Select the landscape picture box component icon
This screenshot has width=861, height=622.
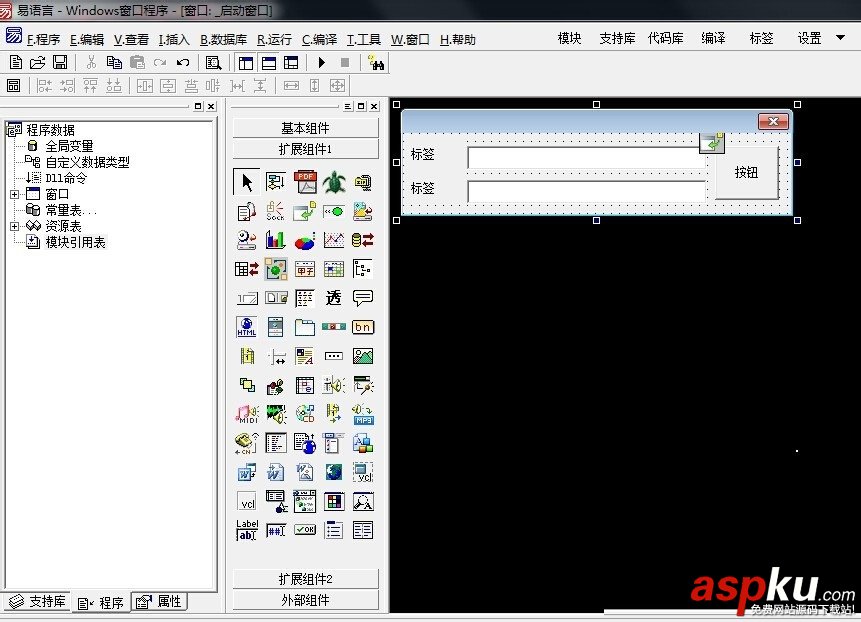point(363,356)
